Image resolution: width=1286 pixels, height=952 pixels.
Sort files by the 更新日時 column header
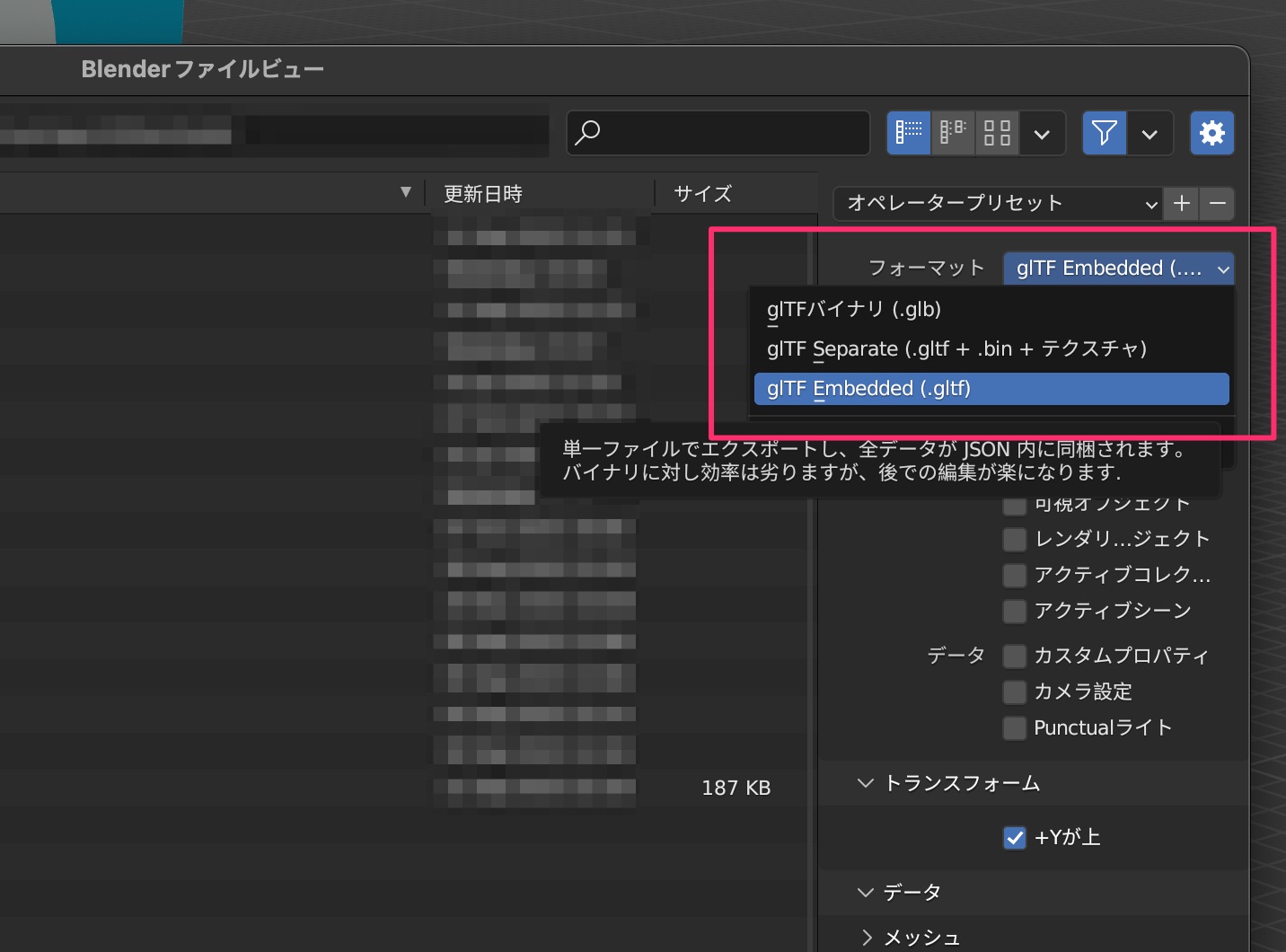(x=480, y=192)
